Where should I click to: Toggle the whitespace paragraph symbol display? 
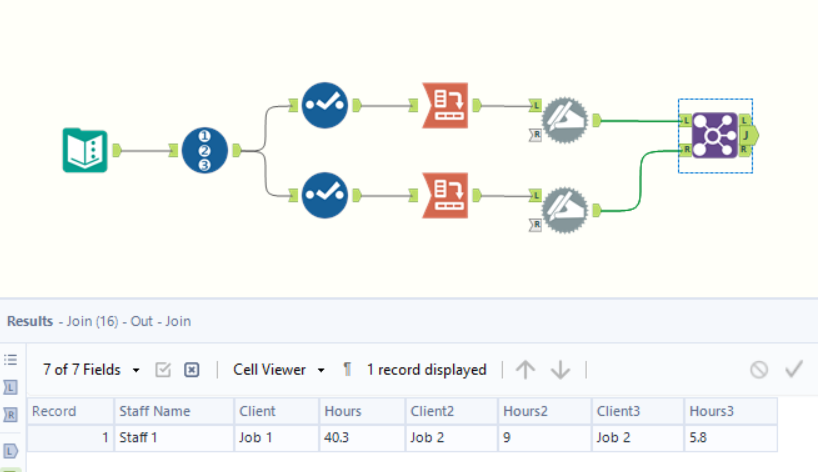click(x=347, y=370)
